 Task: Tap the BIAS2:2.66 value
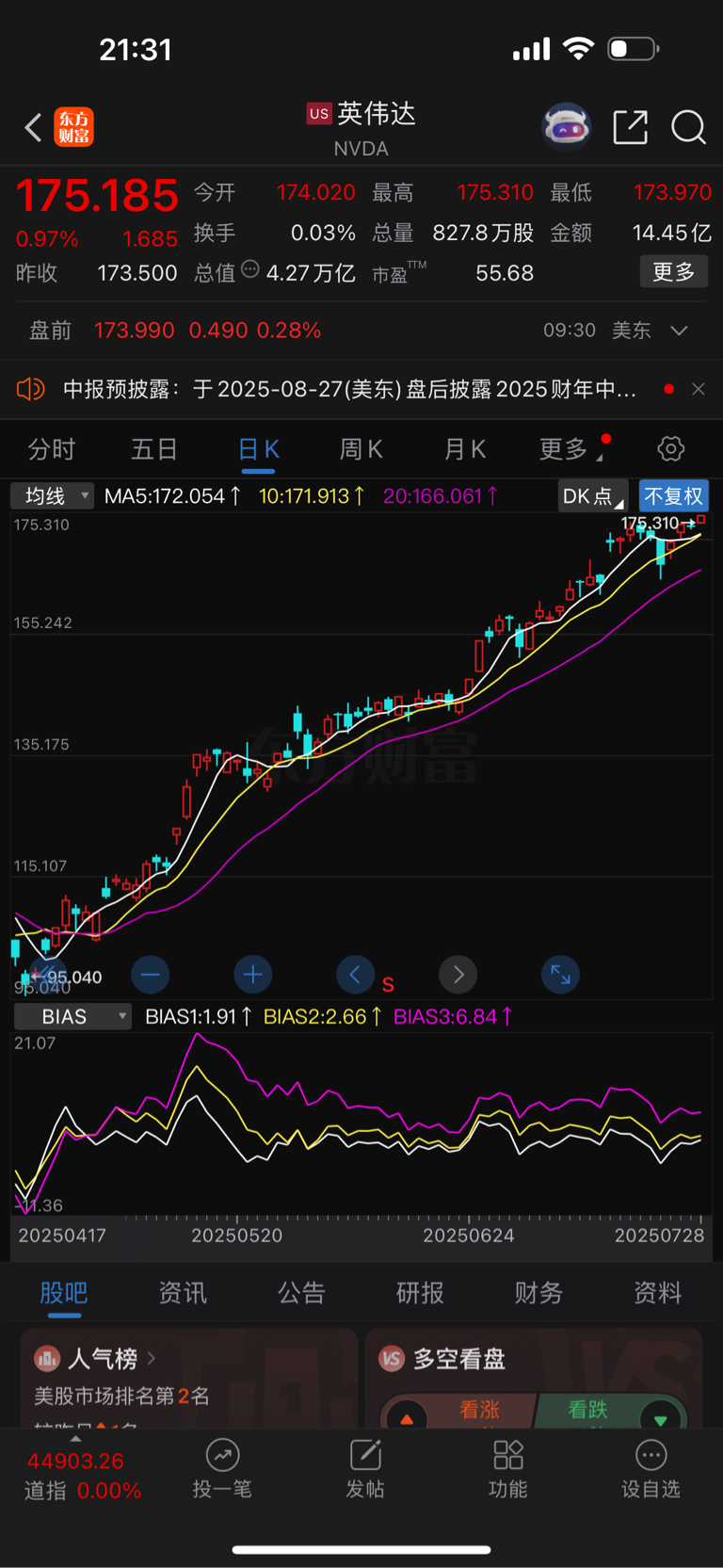click(323, 1016)
